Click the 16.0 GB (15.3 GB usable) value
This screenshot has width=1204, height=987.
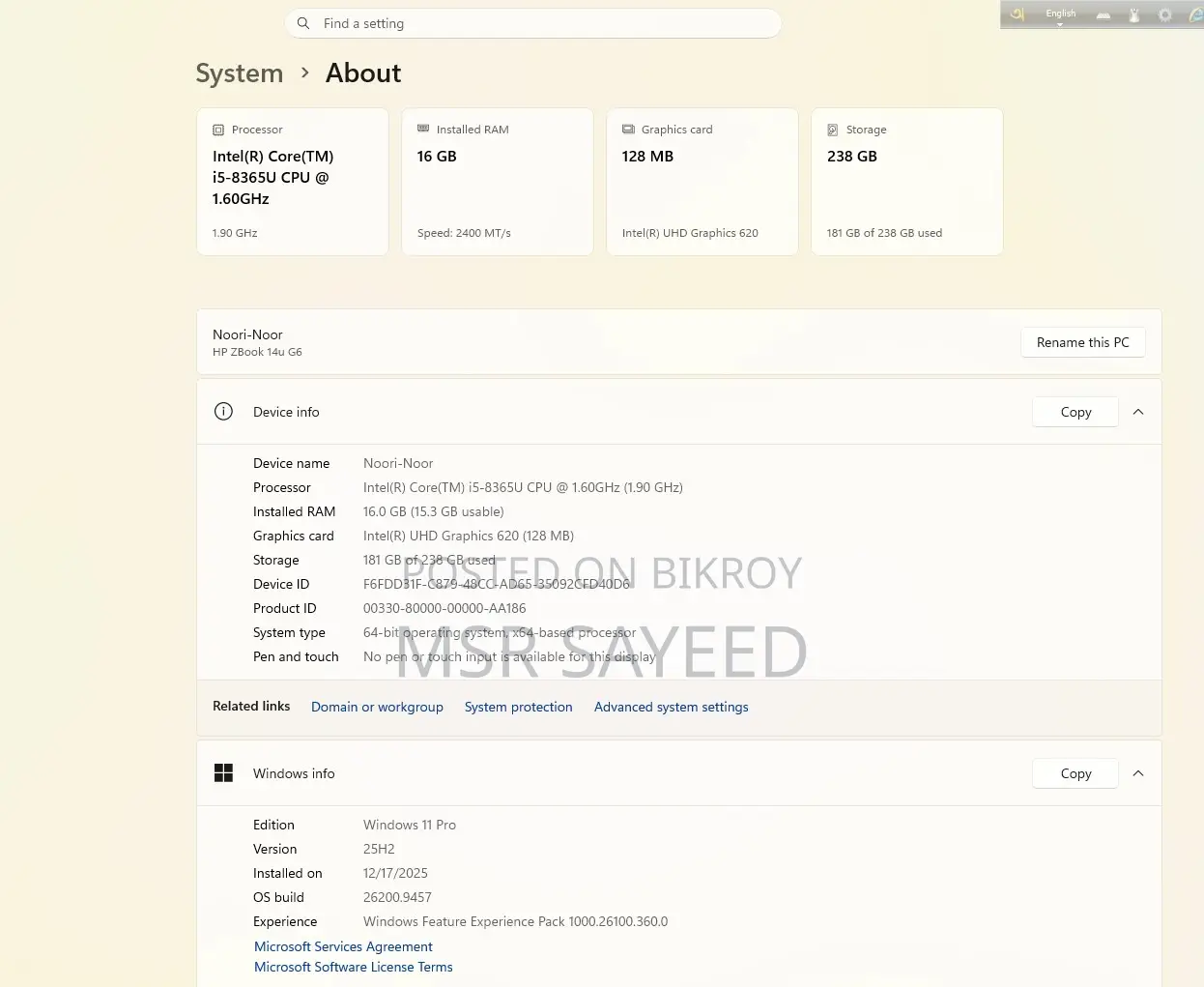pyautogui.click(x=434, y=511)
